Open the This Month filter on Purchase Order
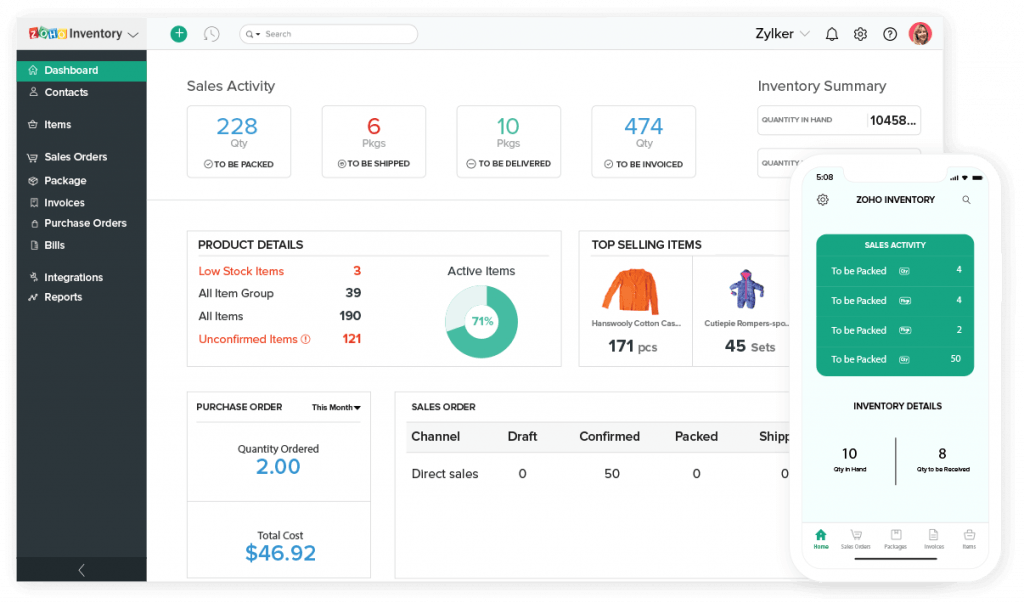1024x603 pixels. point(334,407)
